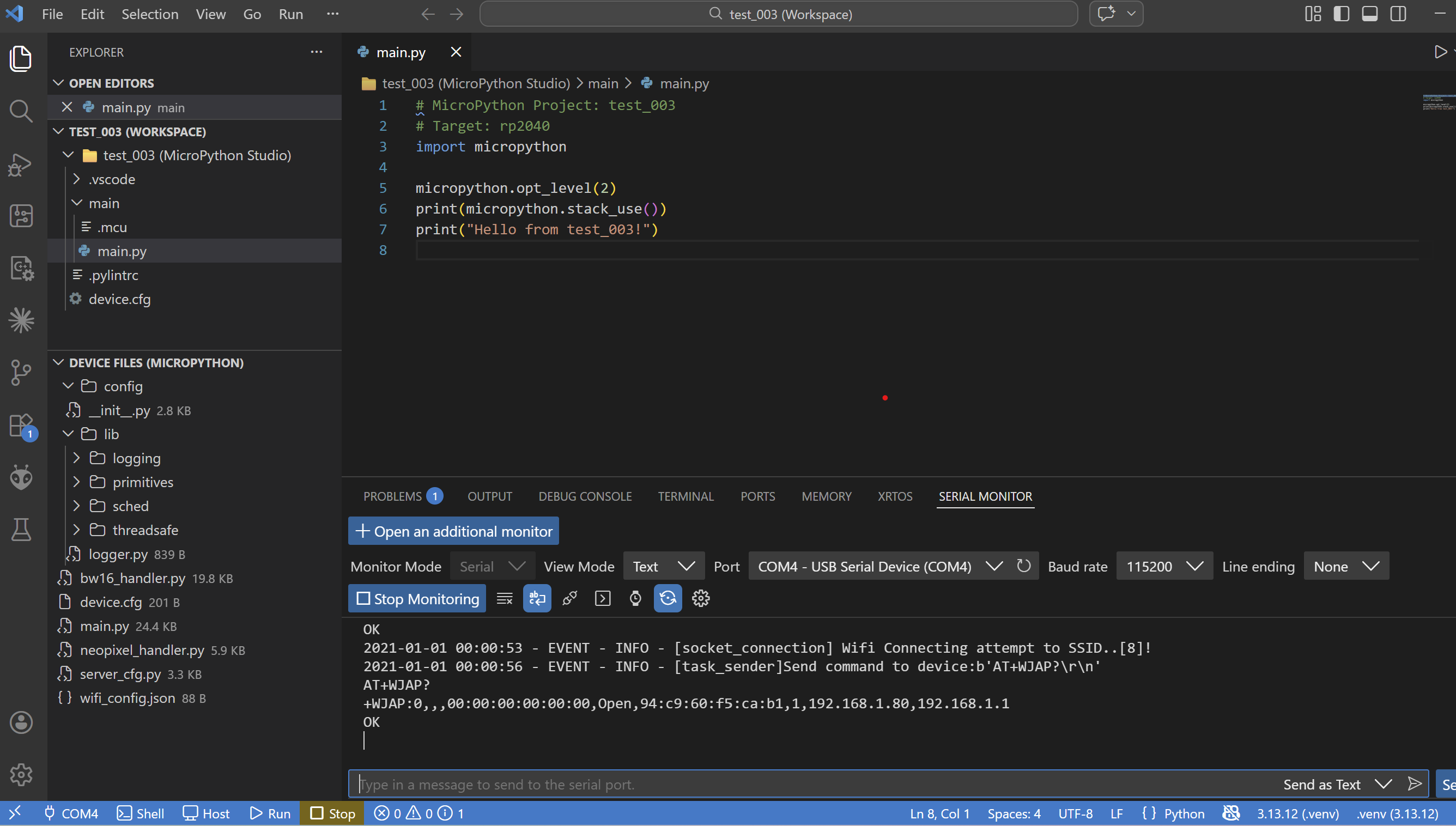Open the Send as Text dropdown arrow
Screen dimensions: 1456x826
coord(1384,784)
